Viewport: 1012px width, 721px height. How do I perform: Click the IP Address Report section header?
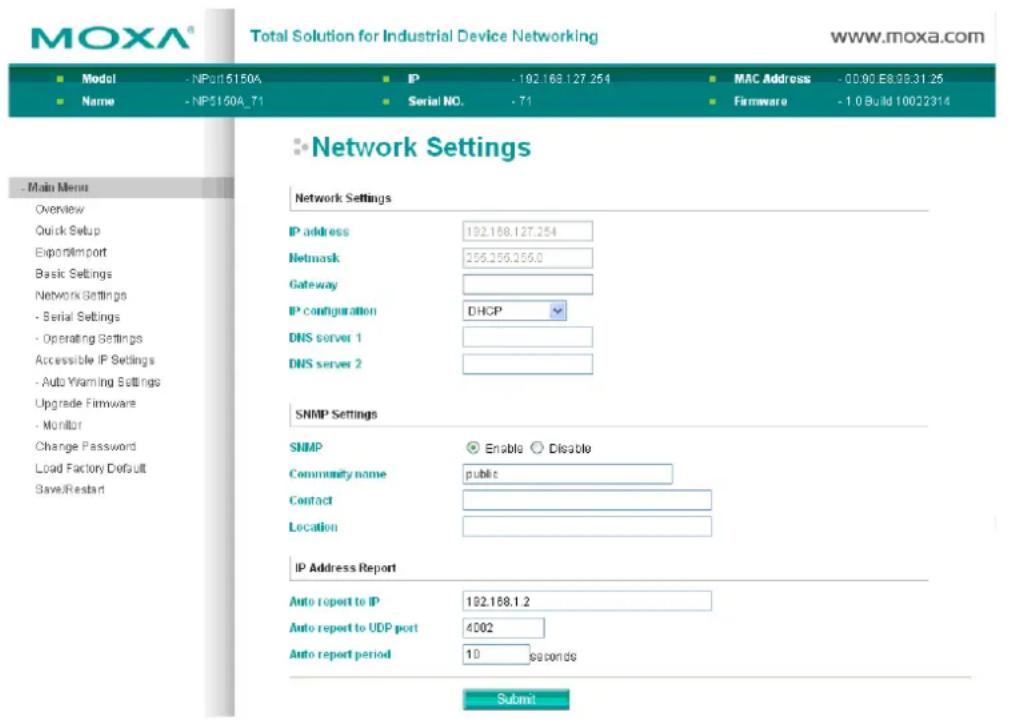tap(345, 568)
